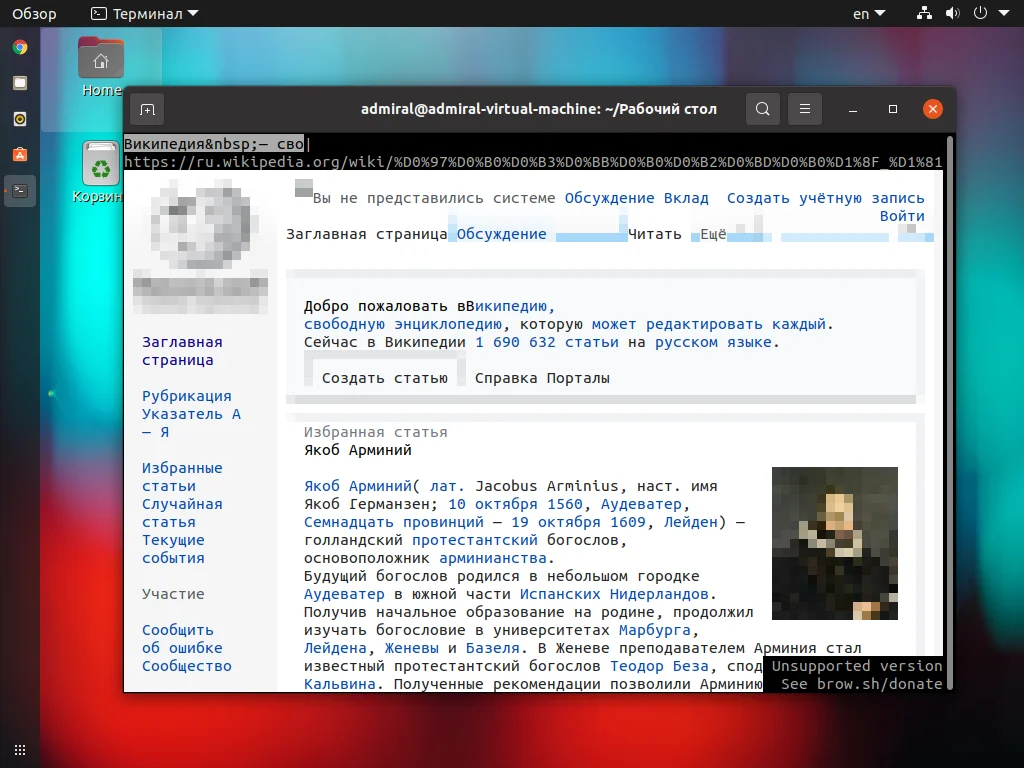The height and width of the screenshot is (768, 1024).
Task: Open the en keyboard layout dropdown
Action: pyautogui.click(x=869, y=13)
